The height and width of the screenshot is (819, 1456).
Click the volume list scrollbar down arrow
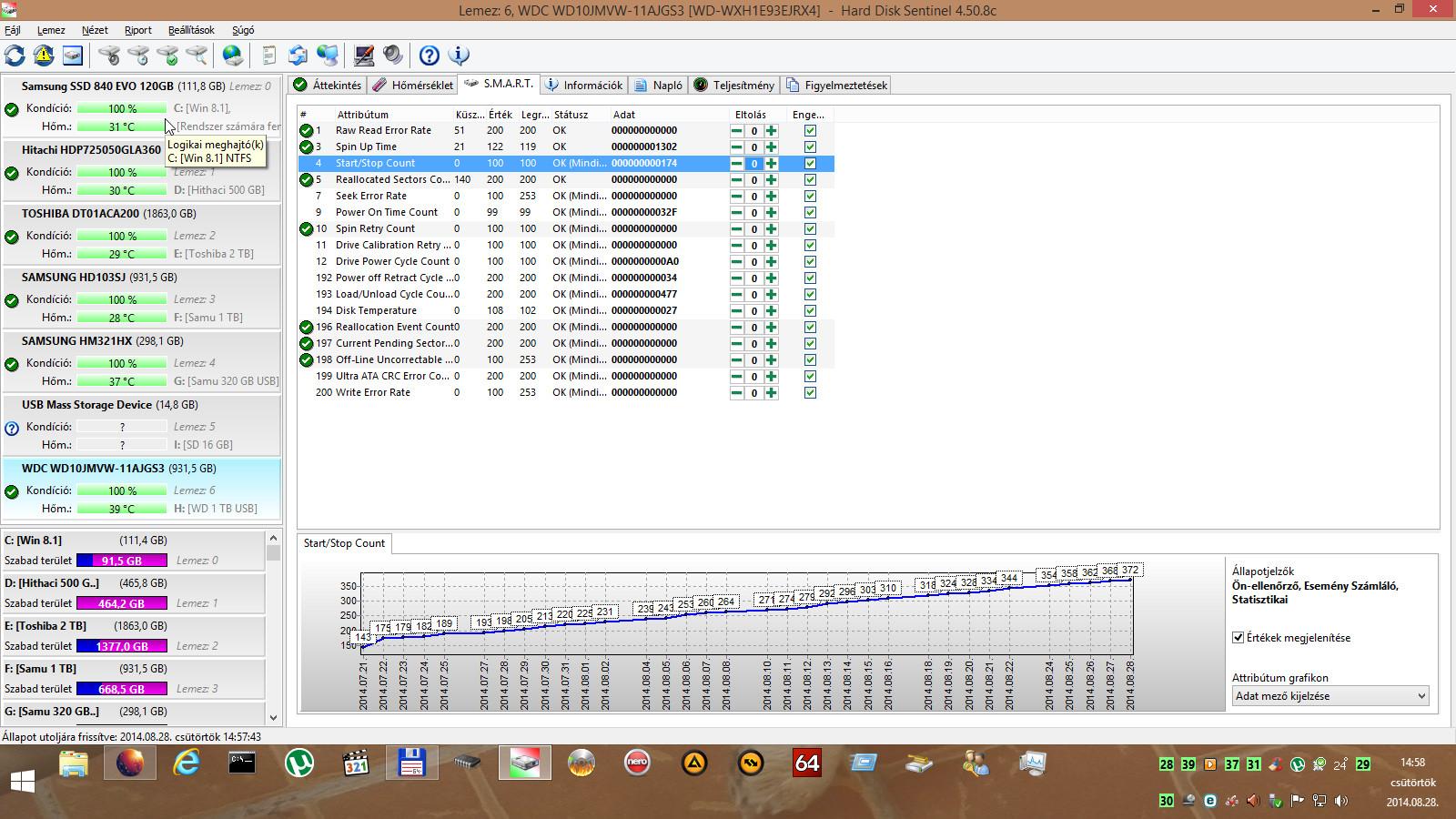click(x=273, y=717)
